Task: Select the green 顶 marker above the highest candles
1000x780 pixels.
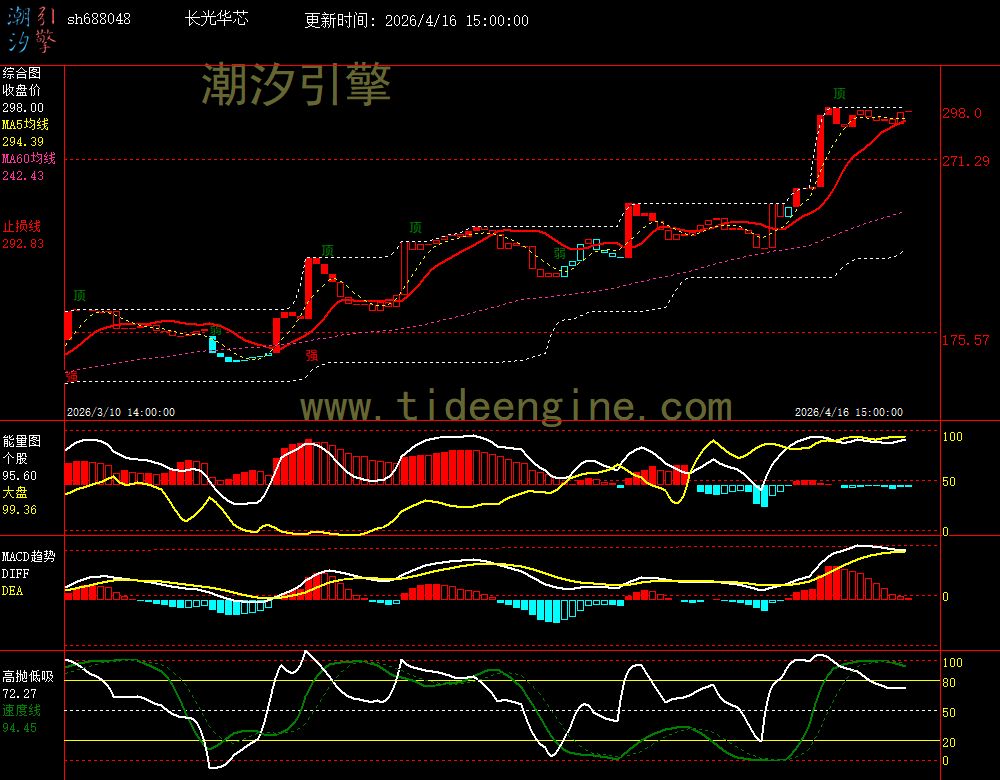Action: pyautogui.click(x=840, y=91)
